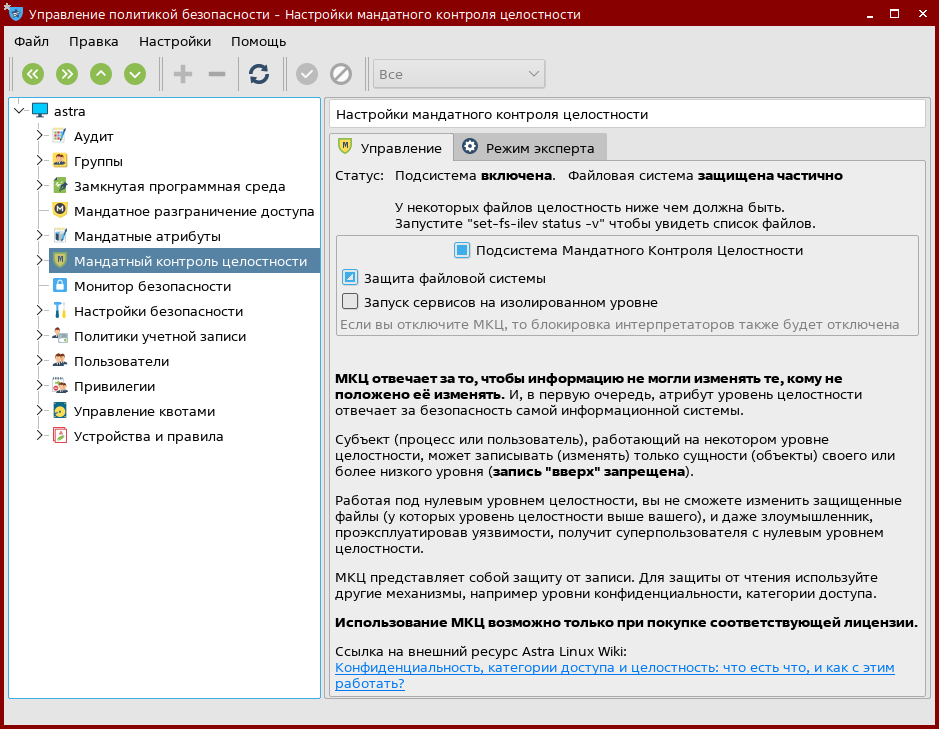Expand the Мандатные атрибуты node
This screenshot has height=729, width=939.
(40, 236)
